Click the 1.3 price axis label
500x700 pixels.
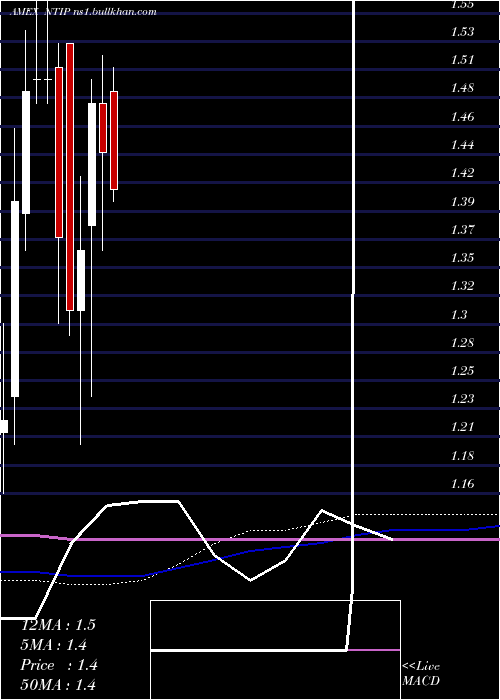click(x=459, y=315)
